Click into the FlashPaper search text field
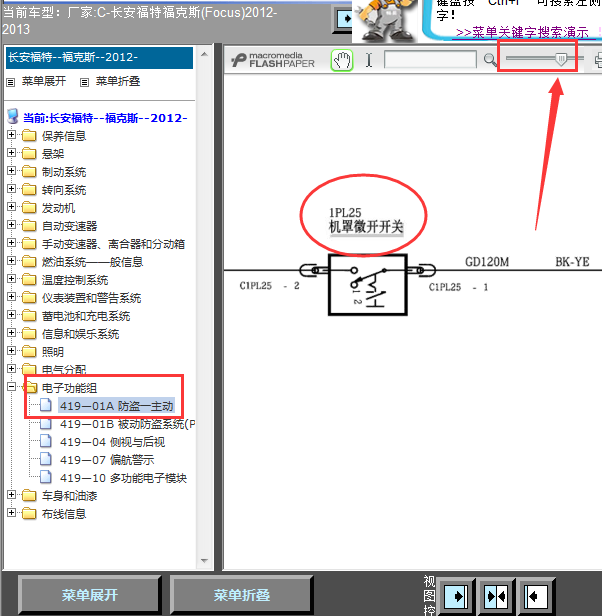The image size is (602, 616). pos(430,60)
